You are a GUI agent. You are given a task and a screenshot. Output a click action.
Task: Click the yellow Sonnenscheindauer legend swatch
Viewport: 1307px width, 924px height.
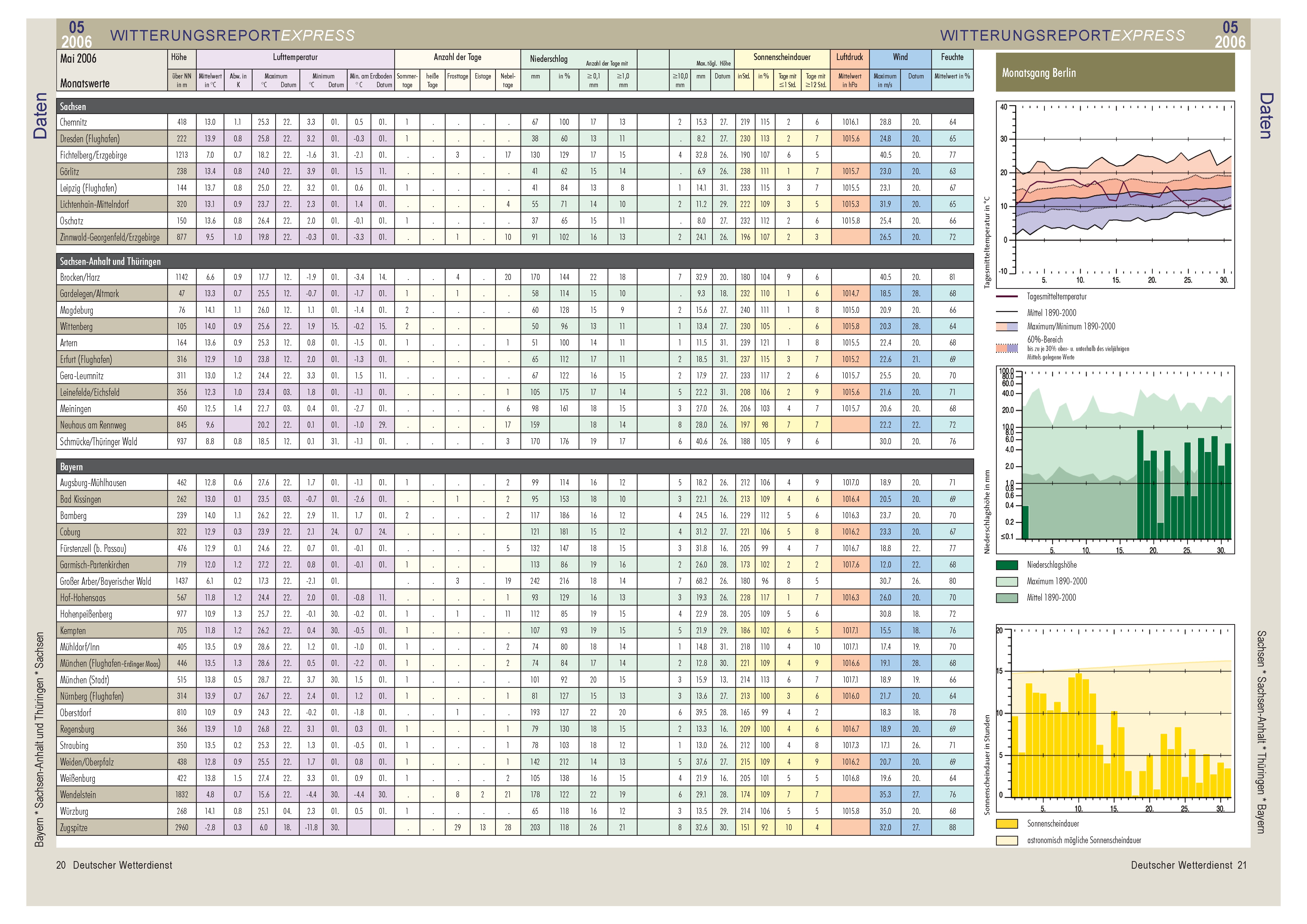click(1007, 823)
